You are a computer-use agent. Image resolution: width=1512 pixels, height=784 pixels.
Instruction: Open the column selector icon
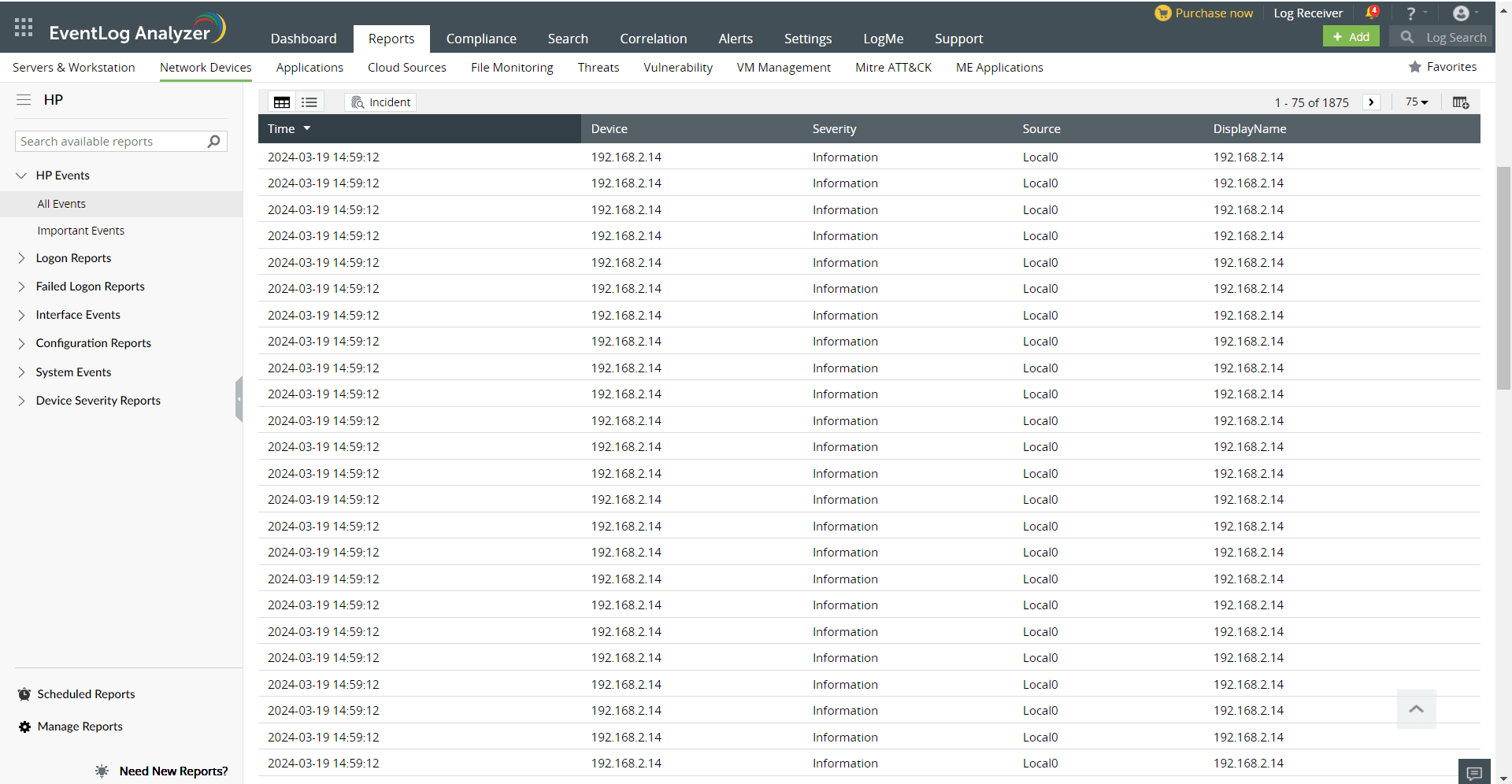point(1460,102)
